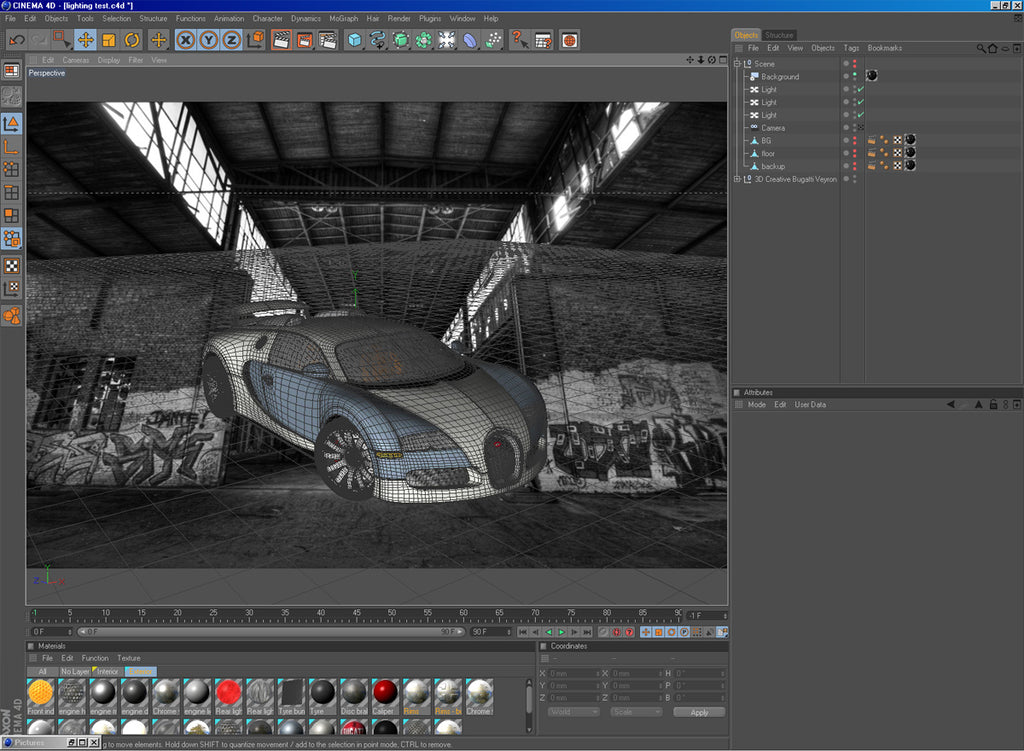Toggle the first Light's green enable checkmark

(x=861, y=89)
